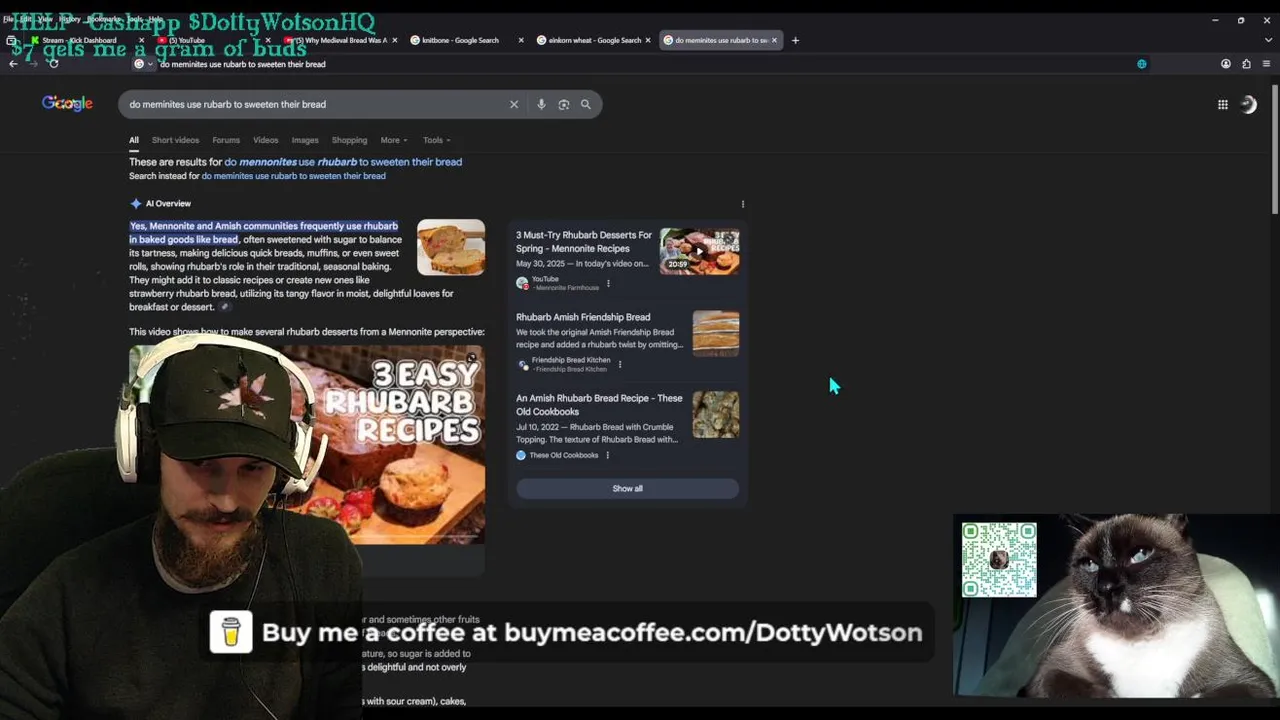Switch to the Short videos tab

175,140
